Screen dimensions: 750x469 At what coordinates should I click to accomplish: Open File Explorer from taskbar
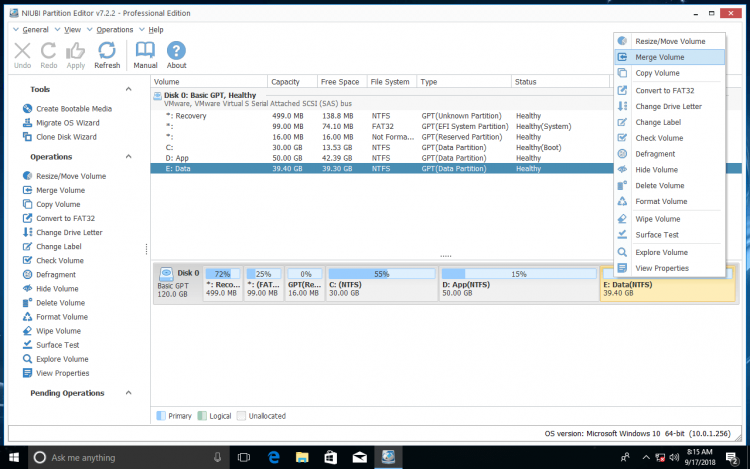(x=302, y=458)
